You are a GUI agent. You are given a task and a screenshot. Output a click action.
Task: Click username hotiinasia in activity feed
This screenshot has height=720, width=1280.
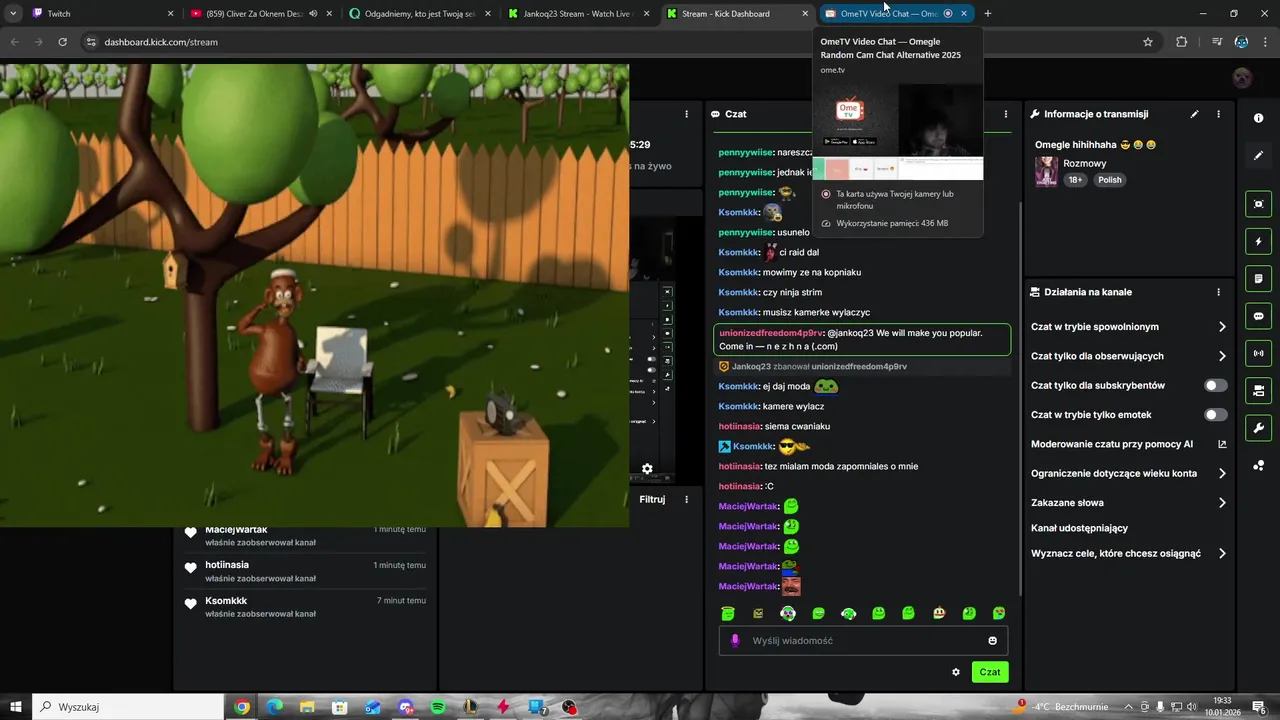click(x=227, y=565)
